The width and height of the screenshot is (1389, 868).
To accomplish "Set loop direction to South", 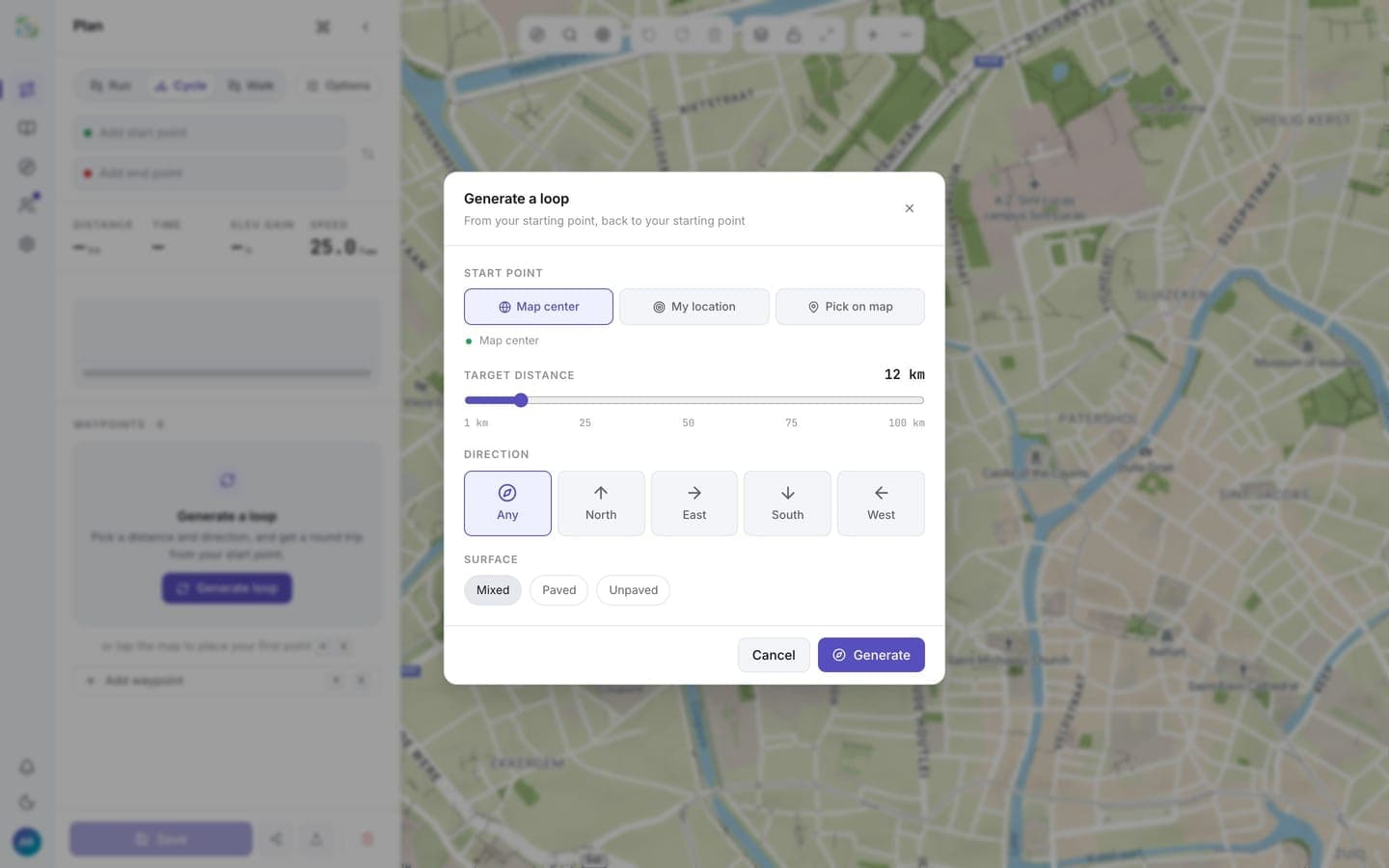I will 787,503.
